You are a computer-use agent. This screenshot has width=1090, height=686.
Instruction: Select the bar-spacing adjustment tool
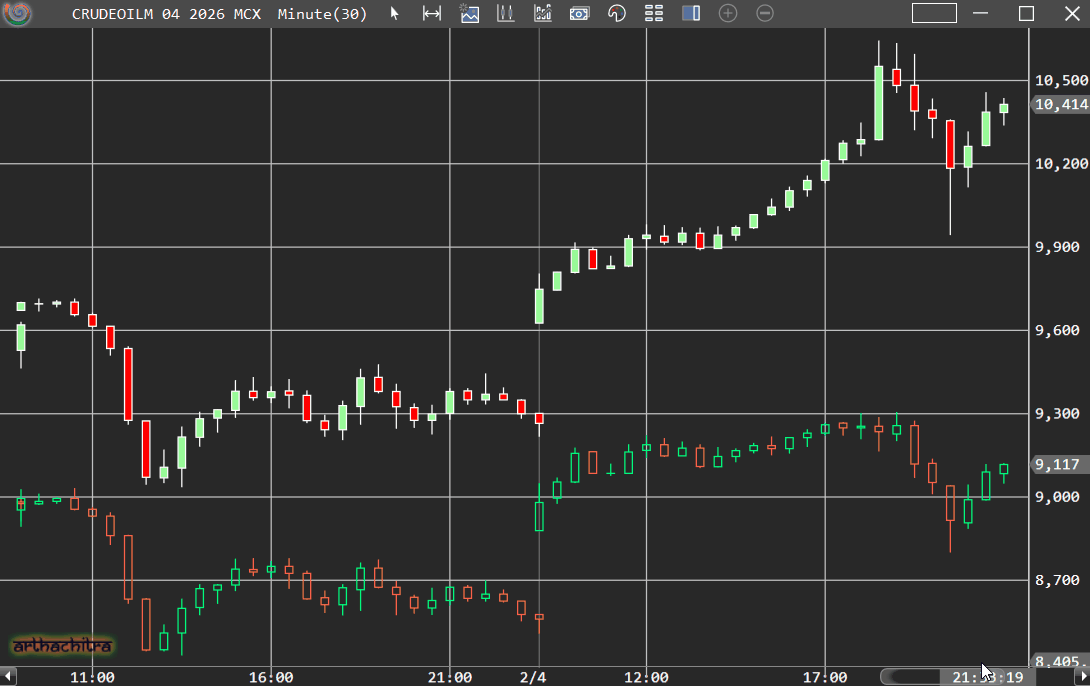[x=432, y=14]
